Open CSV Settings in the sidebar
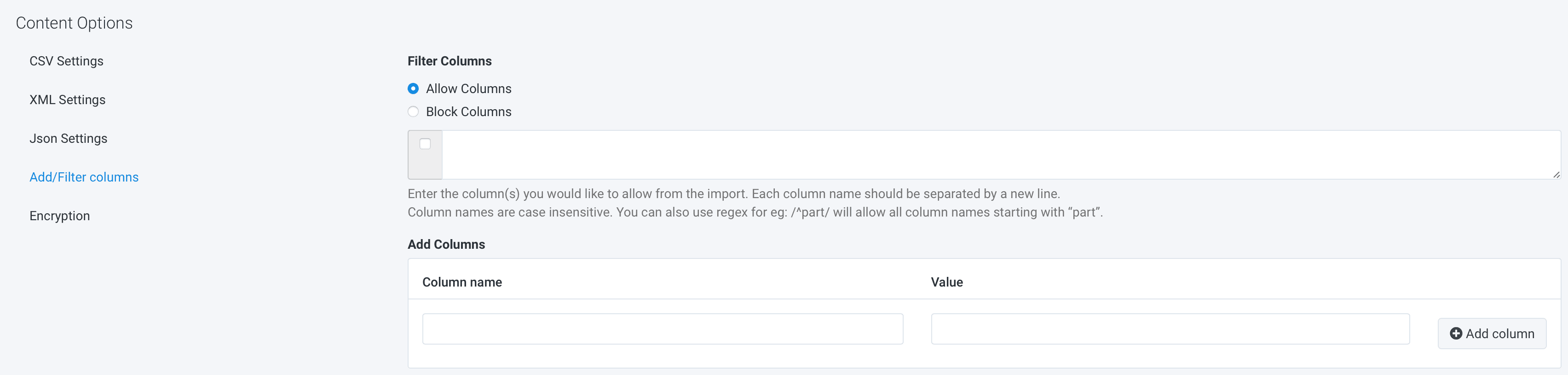 point(66,62)
